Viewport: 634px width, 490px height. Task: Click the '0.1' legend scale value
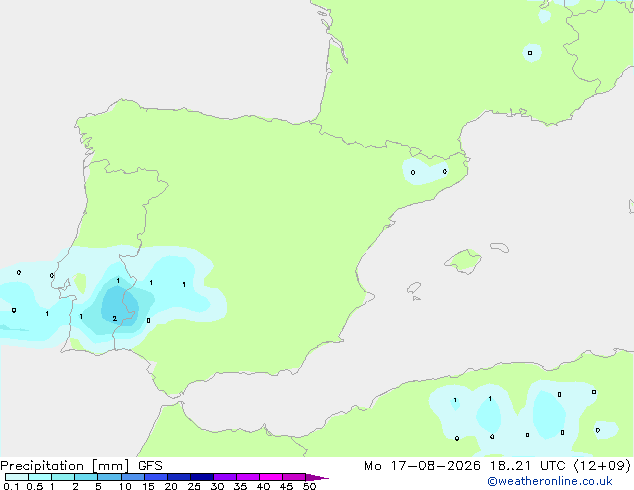(x=11, y=486)
